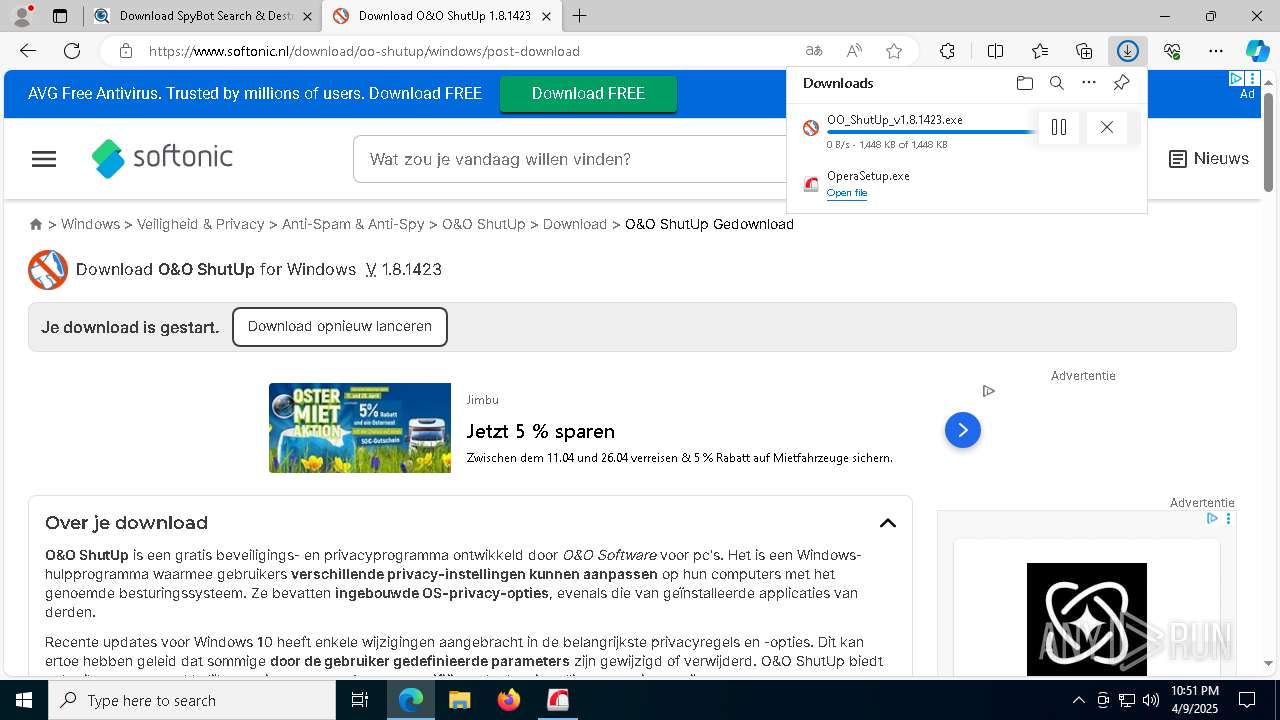Screen dimensions: 1280x720
Task: Open the downloads folder icon
Action: (1024, 83)
